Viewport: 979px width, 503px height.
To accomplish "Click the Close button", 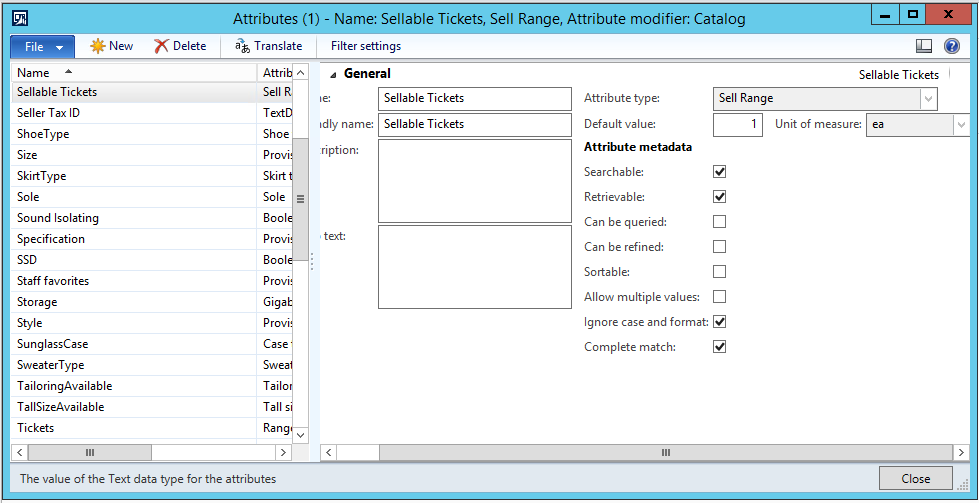I will coord(915,479).
